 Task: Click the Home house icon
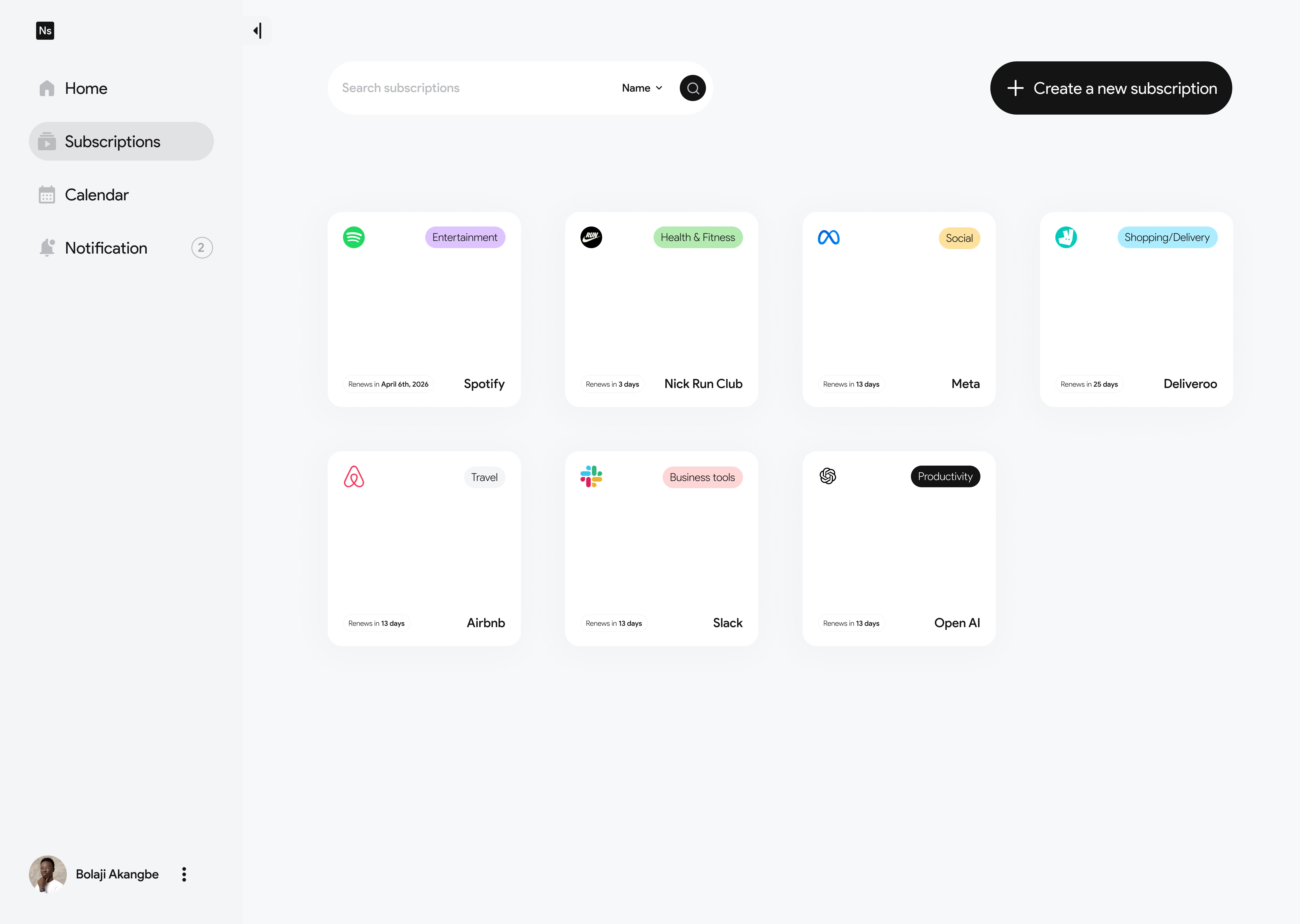tap(47, 88)
